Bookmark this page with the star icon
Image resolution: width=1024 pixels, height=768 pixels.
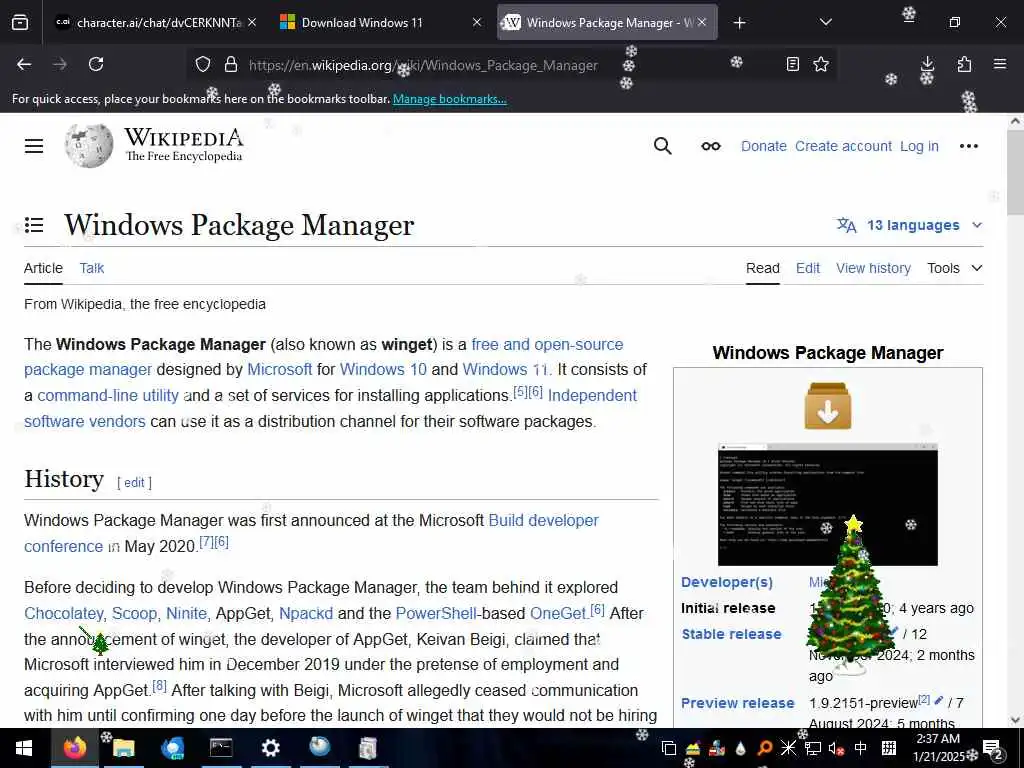click(x=821, y=64)
